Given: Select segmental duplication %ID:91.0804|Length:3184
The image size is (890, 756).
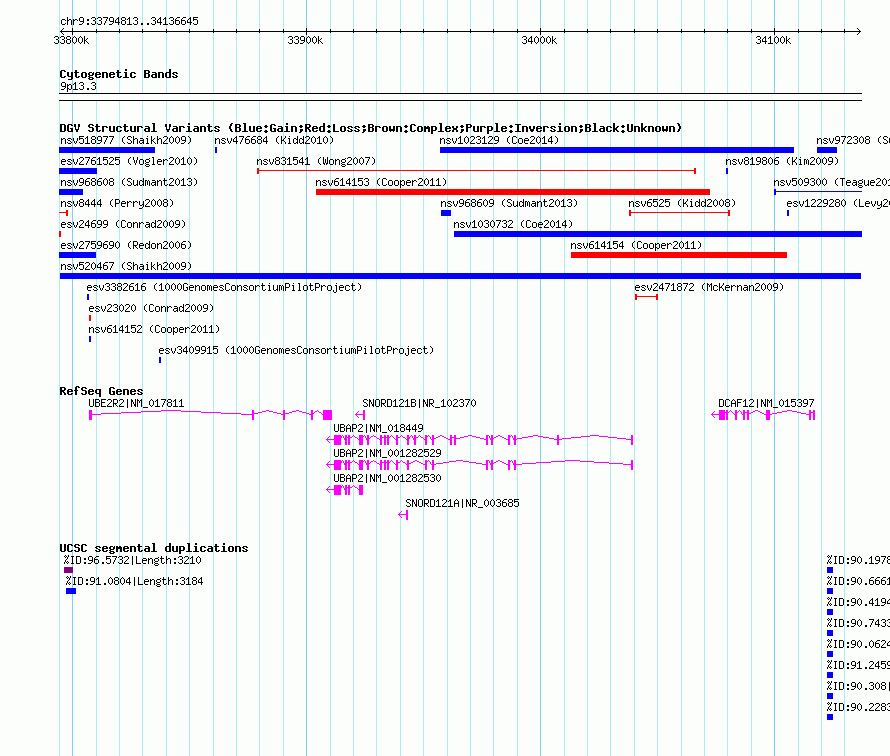Looking at the screenshot, I should click(134, 582).
